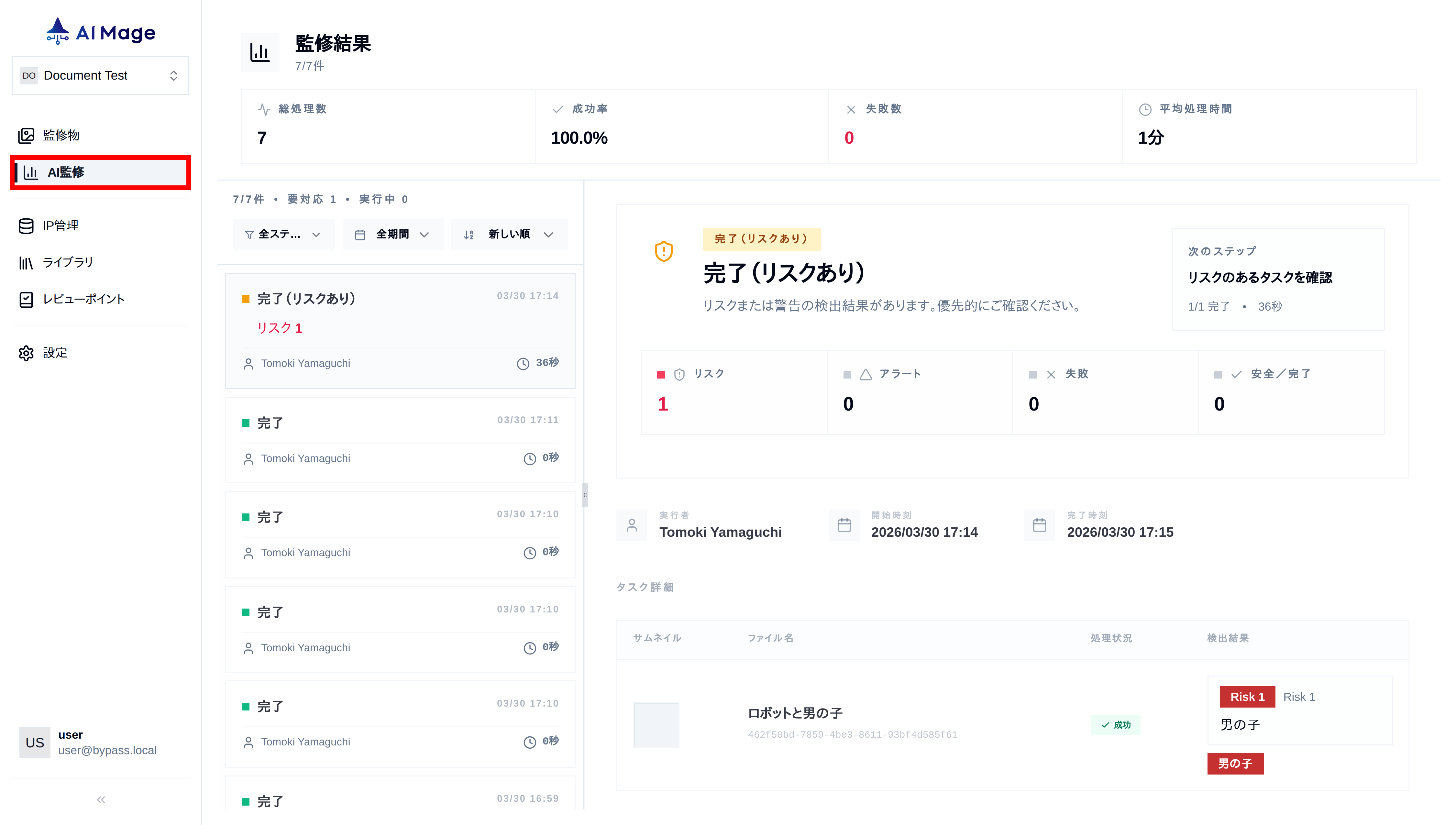Click the 安全／完了 count tile

click(1291, 392)
